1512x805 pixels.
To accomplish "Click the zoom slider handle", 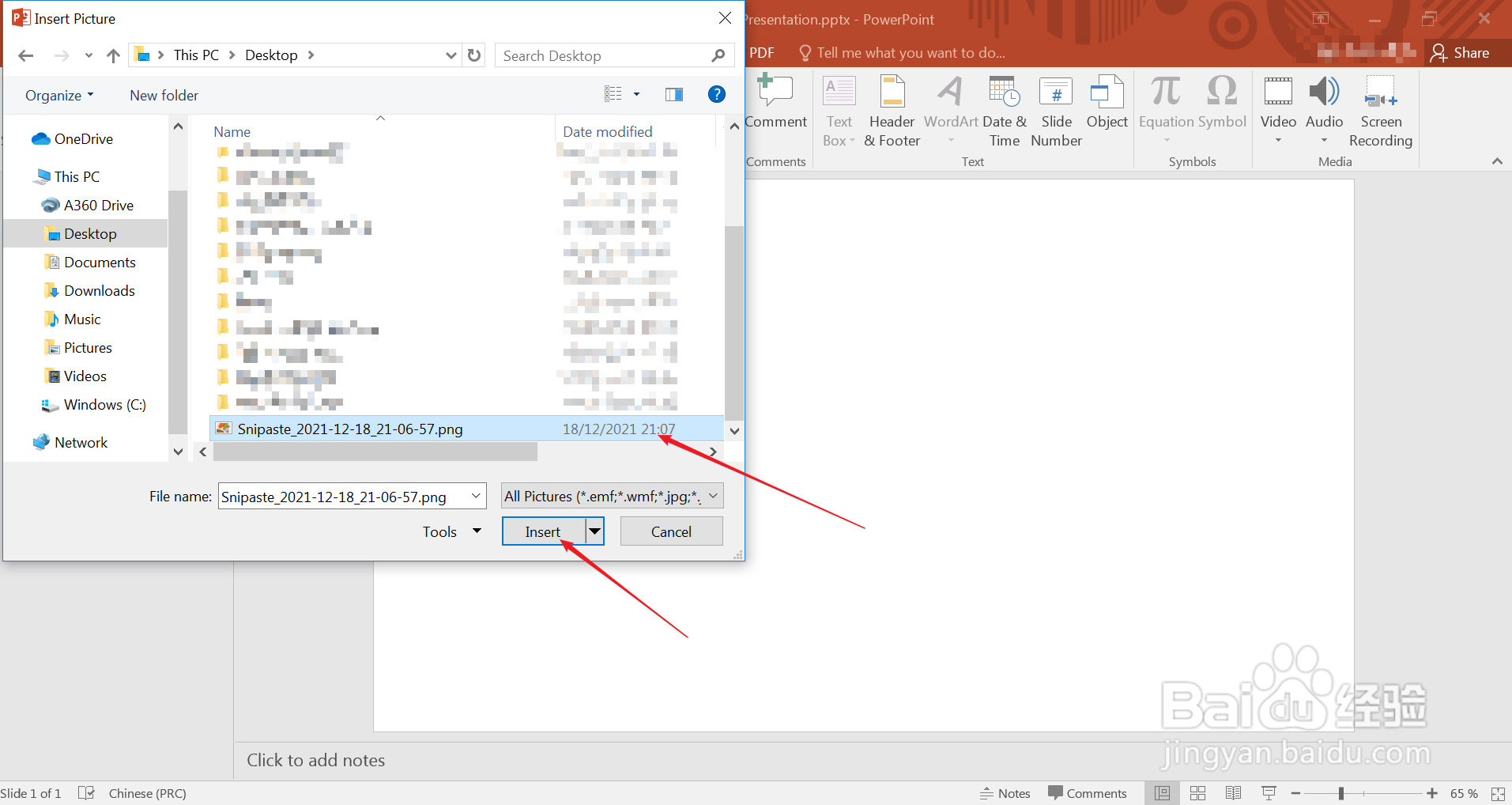I will 1341,793.
